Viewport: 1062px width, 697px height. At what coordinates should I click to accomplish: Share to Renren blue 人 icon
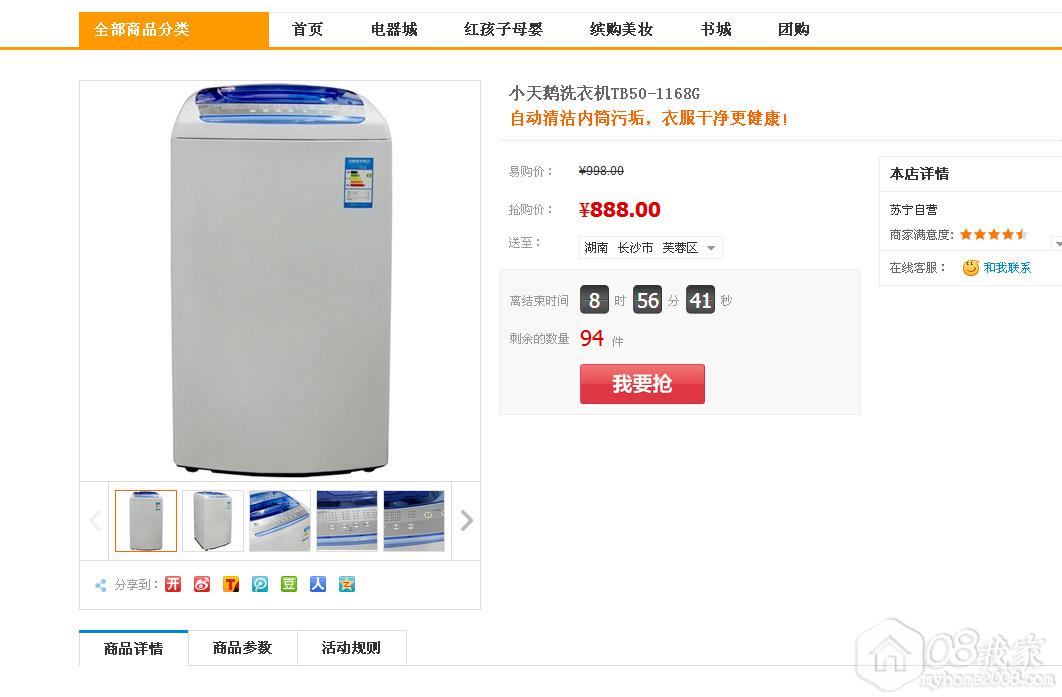[x=318, y=584]
